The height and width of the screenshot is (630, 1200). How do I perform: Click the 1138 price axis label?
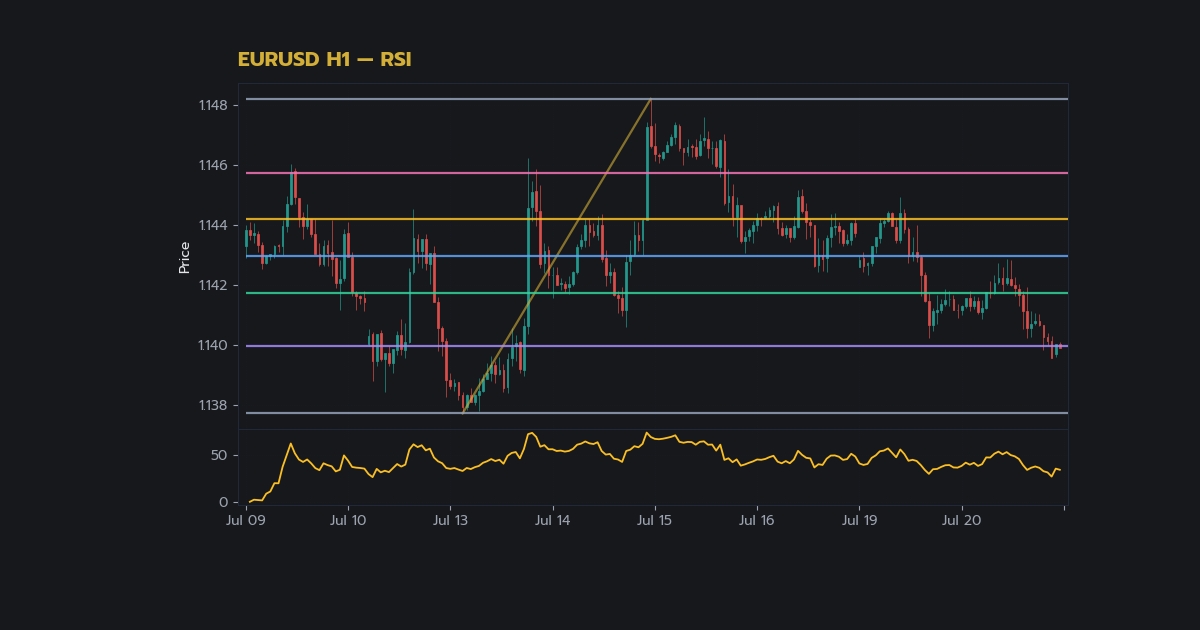pos(212,405)
